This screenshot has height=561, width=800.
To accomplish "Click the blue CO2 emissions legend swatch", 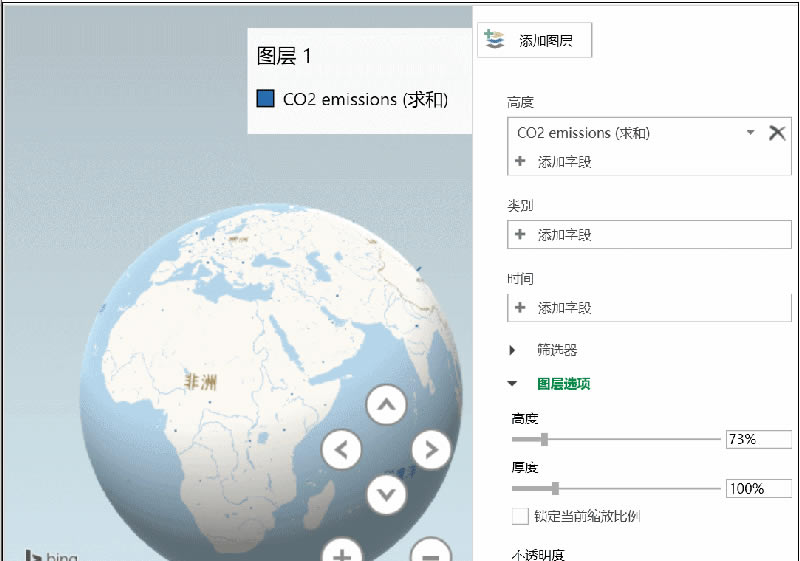I will pos(266,99).
